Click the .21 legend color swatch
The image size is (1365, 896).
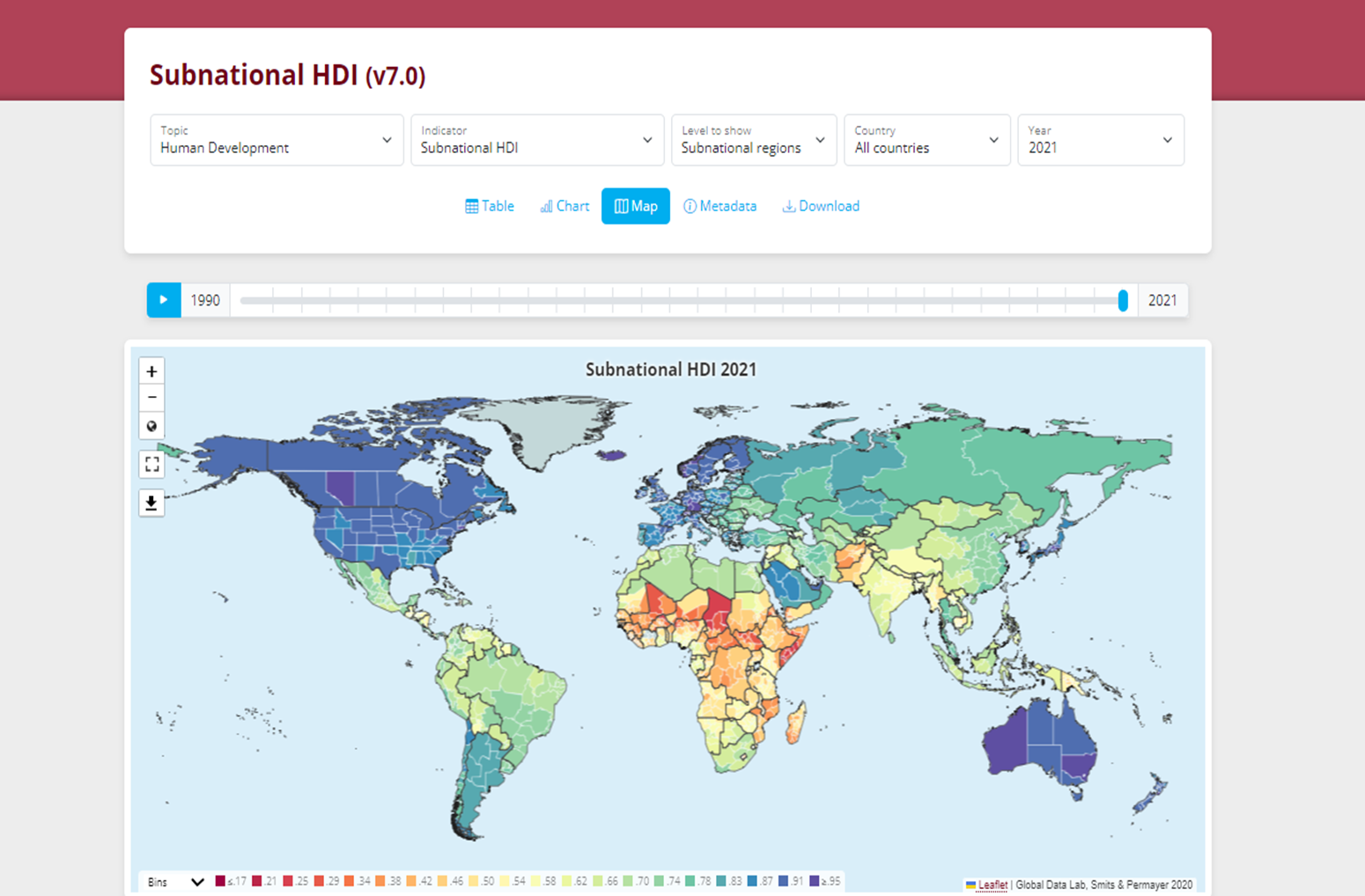pyautogui.click(x=256, y=881)
